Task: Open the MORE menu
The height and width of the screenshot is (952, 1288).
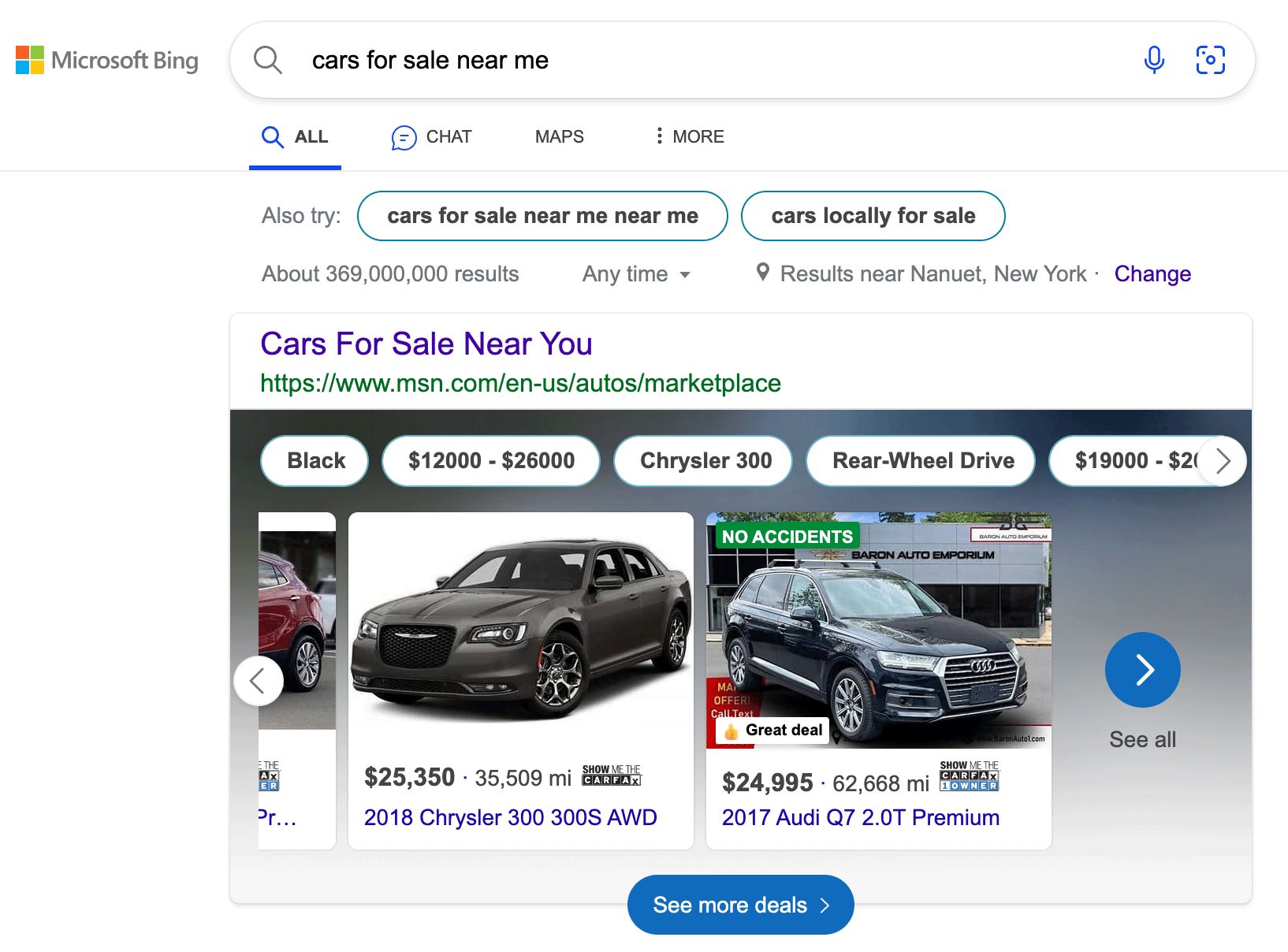Action: tap(689, 137)
